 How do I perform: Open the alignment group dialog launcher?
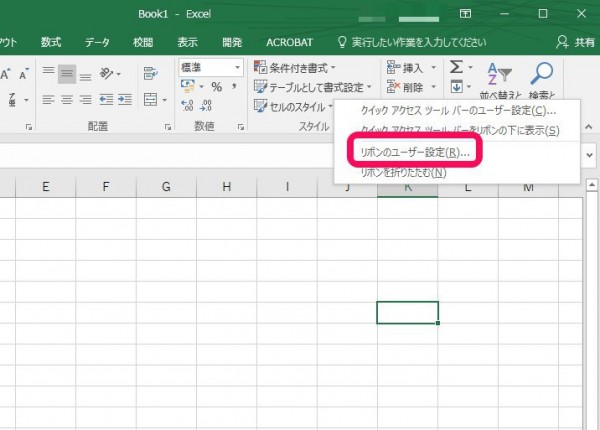168,127
